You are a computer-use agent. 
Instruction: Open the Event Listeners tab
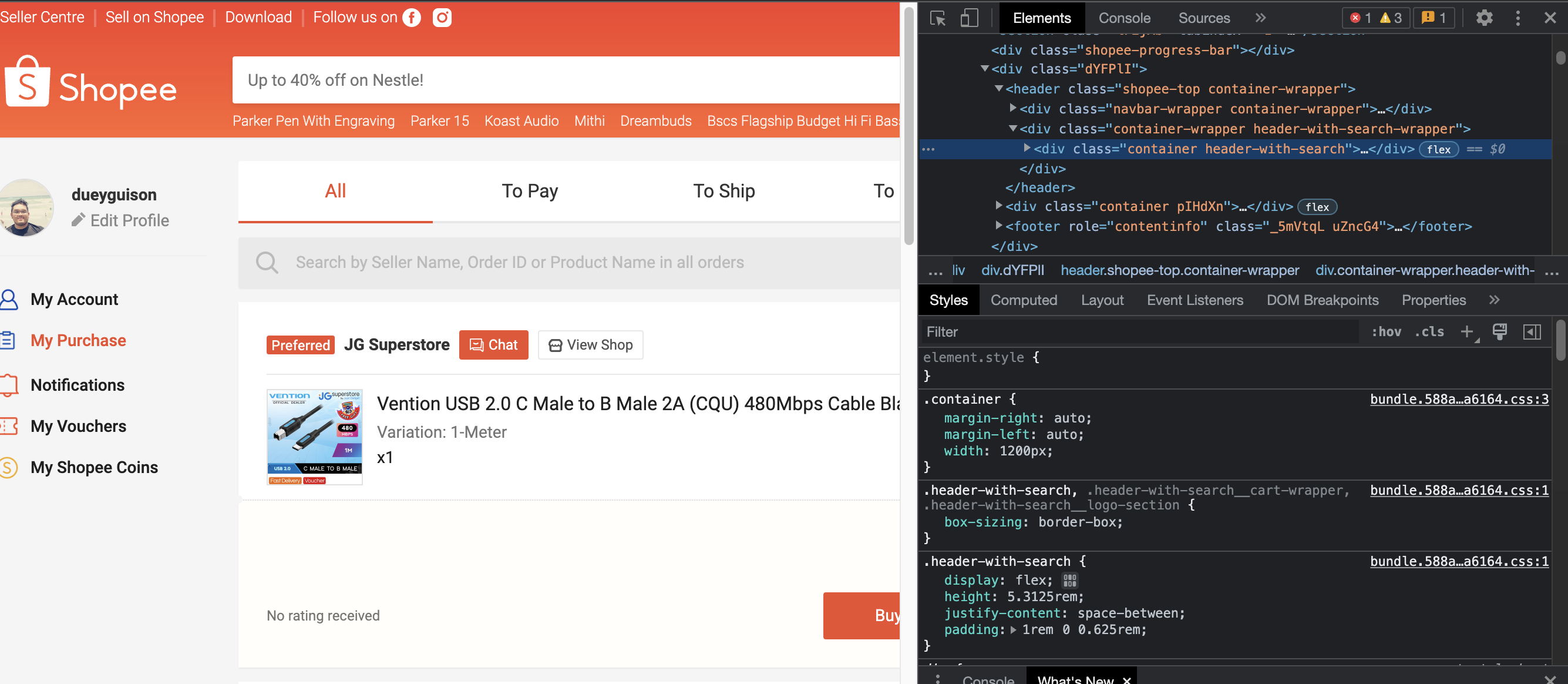tap(1194, 300)
